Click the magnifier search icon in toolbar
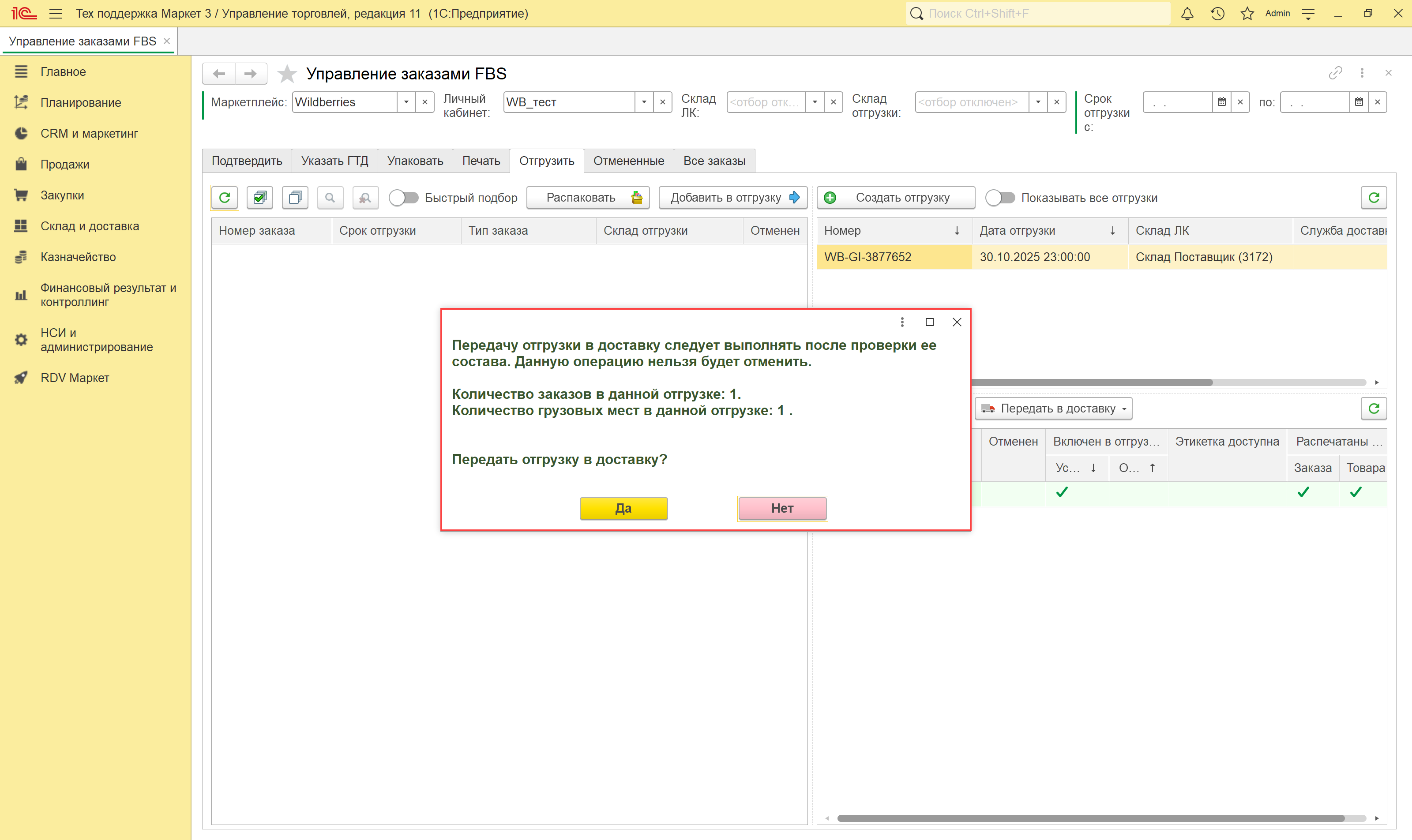Image resolution: width=1412 pixels, height=840 pixels. coord(330,198)
